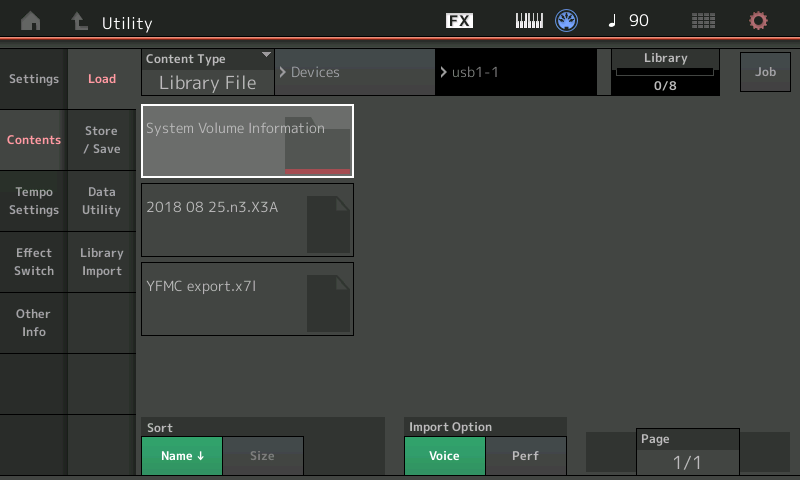Select the YFMC export.x7l file
Screen dimensions: 800x480
point(247,298)
